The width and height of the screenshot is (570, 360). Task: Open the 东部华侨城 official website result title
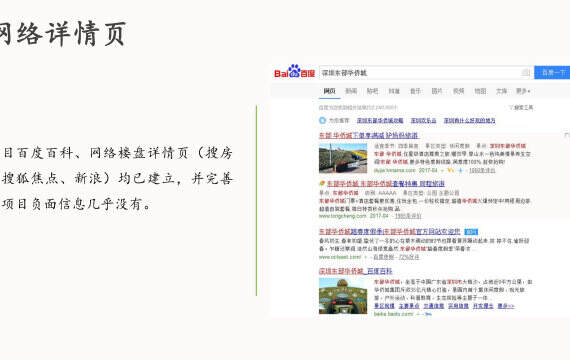tap(389, 232)
